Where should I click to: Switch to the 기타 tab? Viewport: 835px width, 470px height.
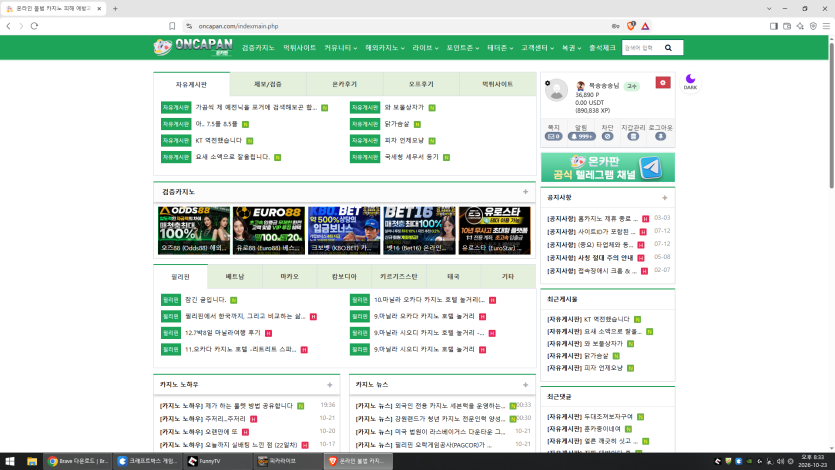click(x=507, y=277)
